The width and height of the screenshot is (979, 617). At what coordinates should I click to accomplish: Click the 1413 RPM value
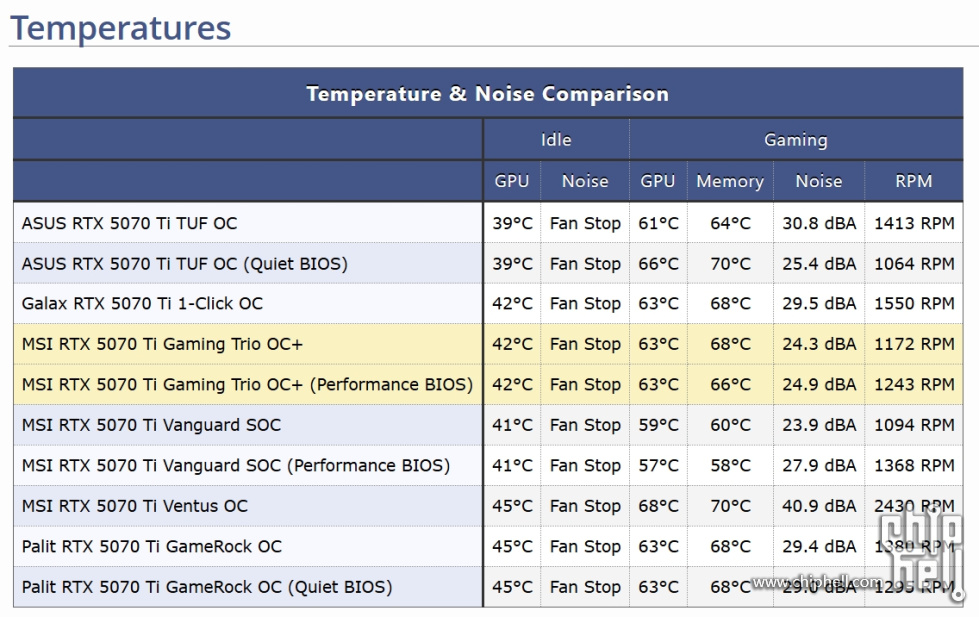pyautogui.click(x=914, y=223)
